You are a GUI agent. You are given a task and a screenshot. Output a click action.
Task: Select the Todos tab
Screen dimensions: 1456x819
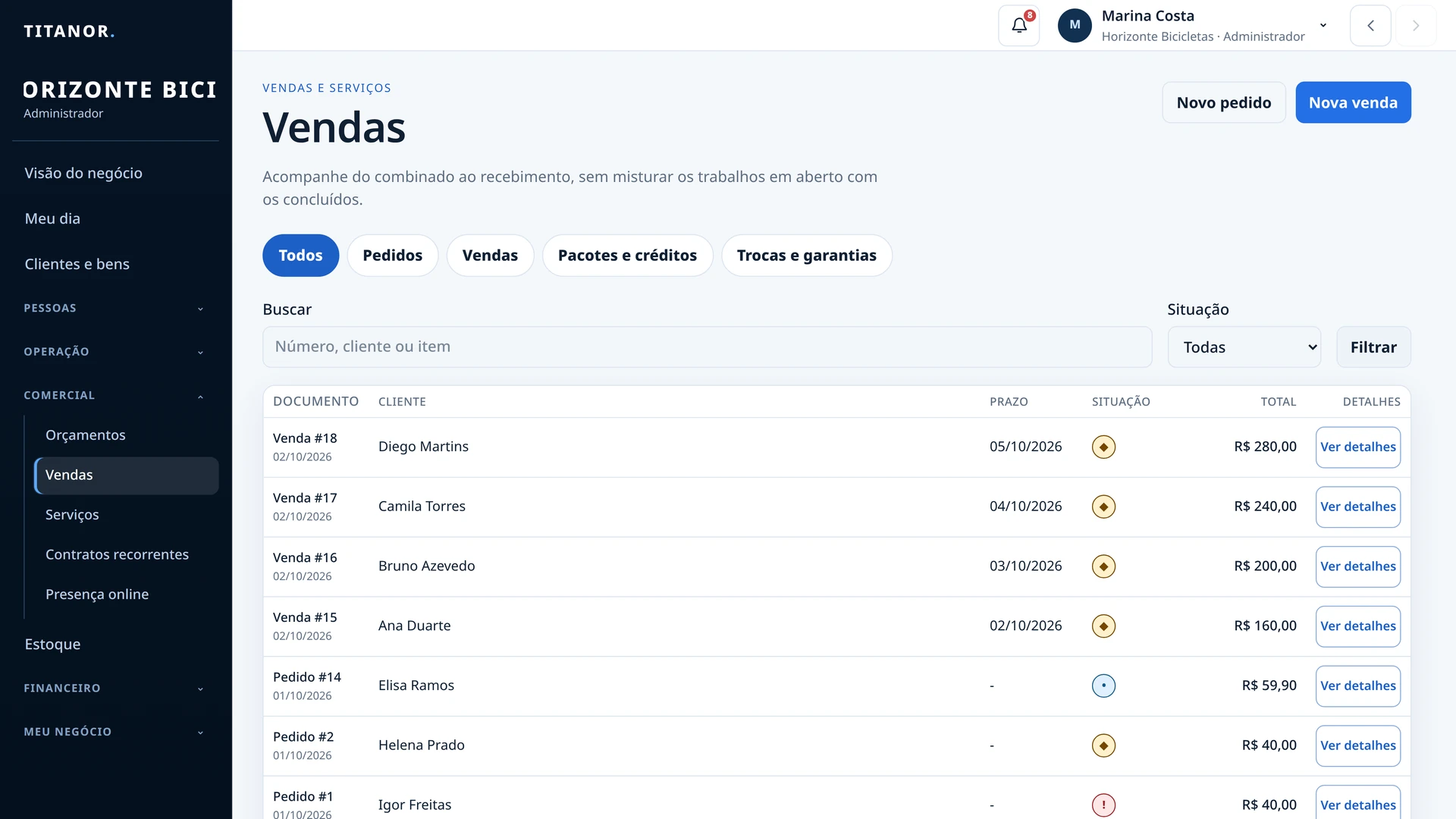click(x=300, y=256)
